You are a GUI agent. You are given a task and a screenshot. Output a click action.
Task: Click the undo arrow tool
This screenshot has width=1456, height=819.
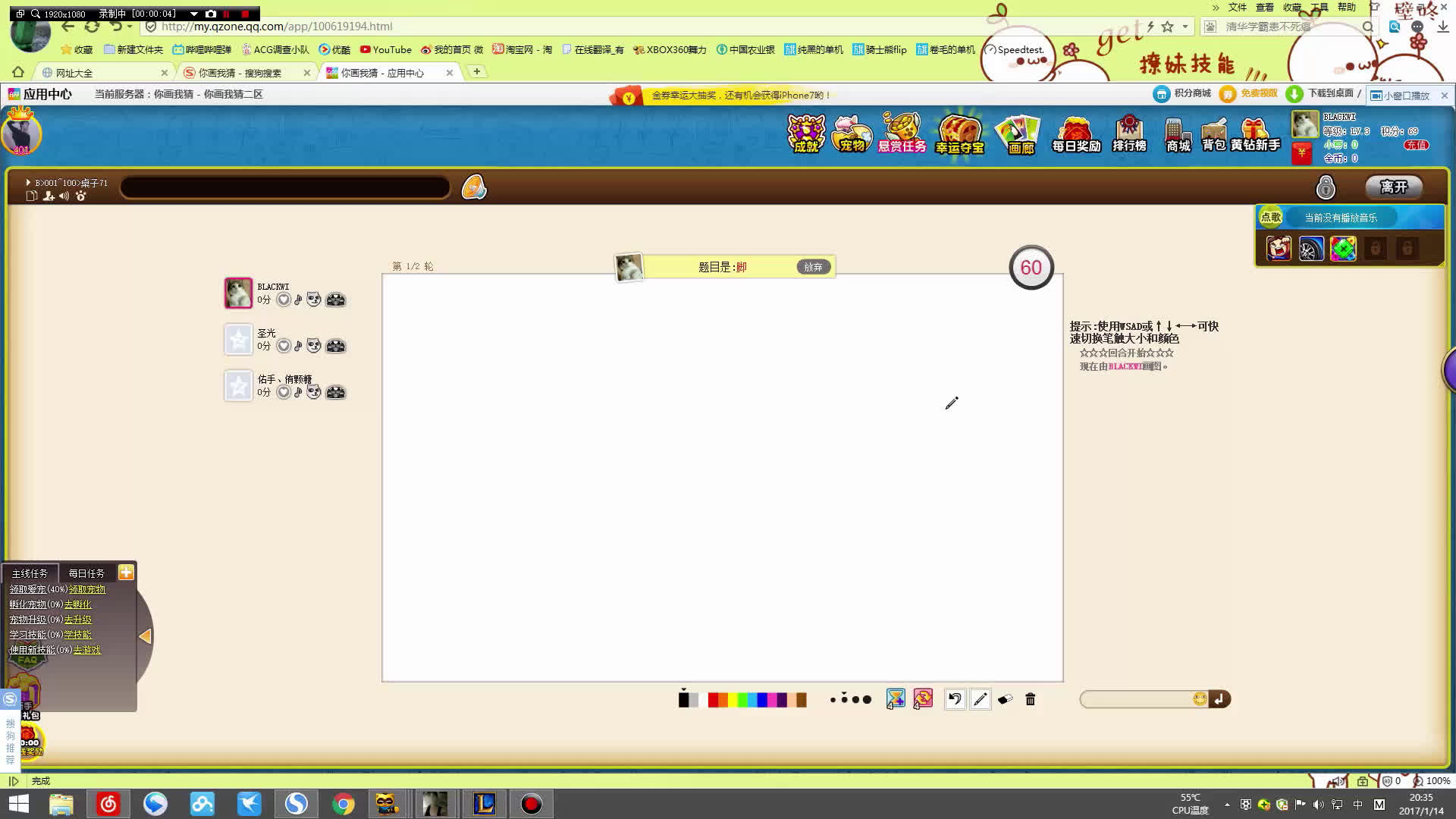point(955,699)
